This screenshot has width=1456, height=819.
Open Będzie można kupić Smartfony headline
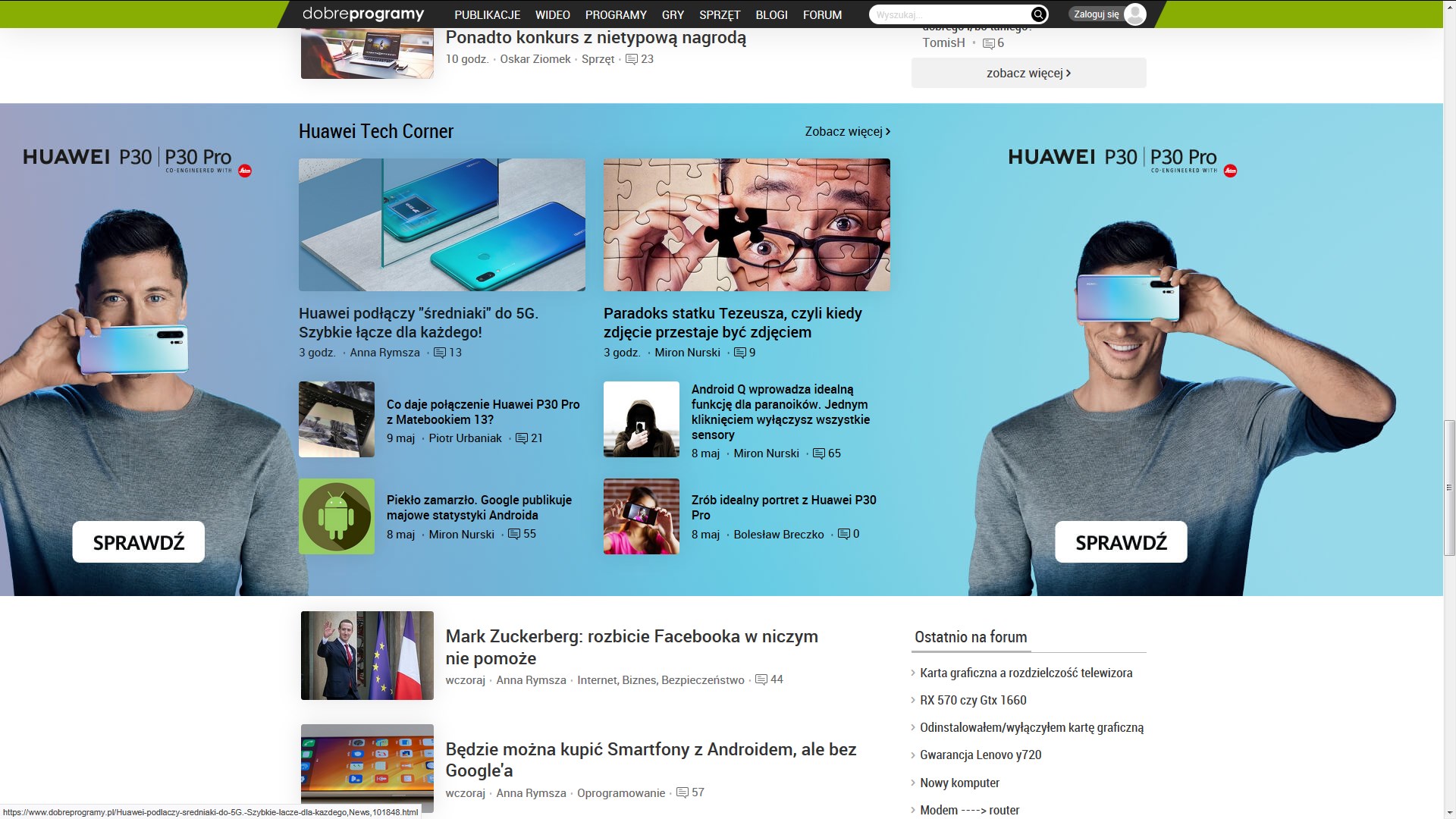pyautogui.click(x=651, y=760)
